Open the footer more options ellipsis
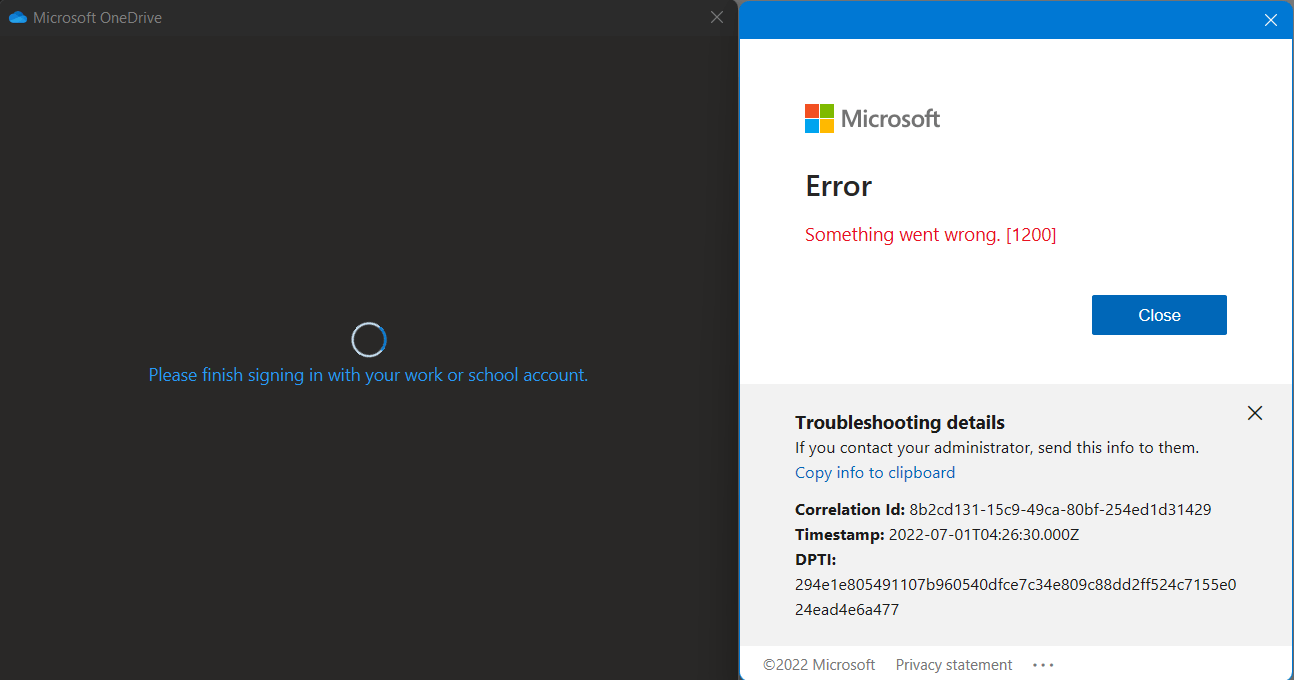The height and width of the screenshot is (680, 1294). coord(1044,665)
